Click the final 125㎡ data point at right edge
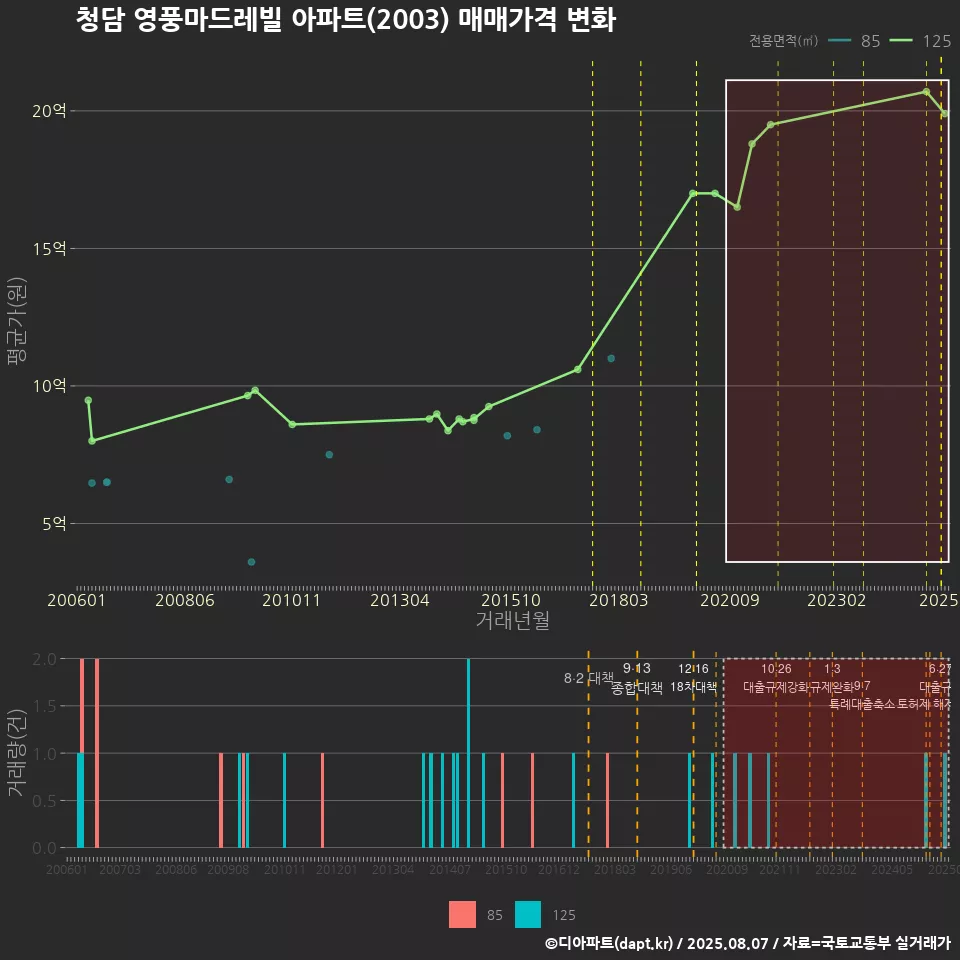This screenshot has width=960, height=960. coord(945,113)
